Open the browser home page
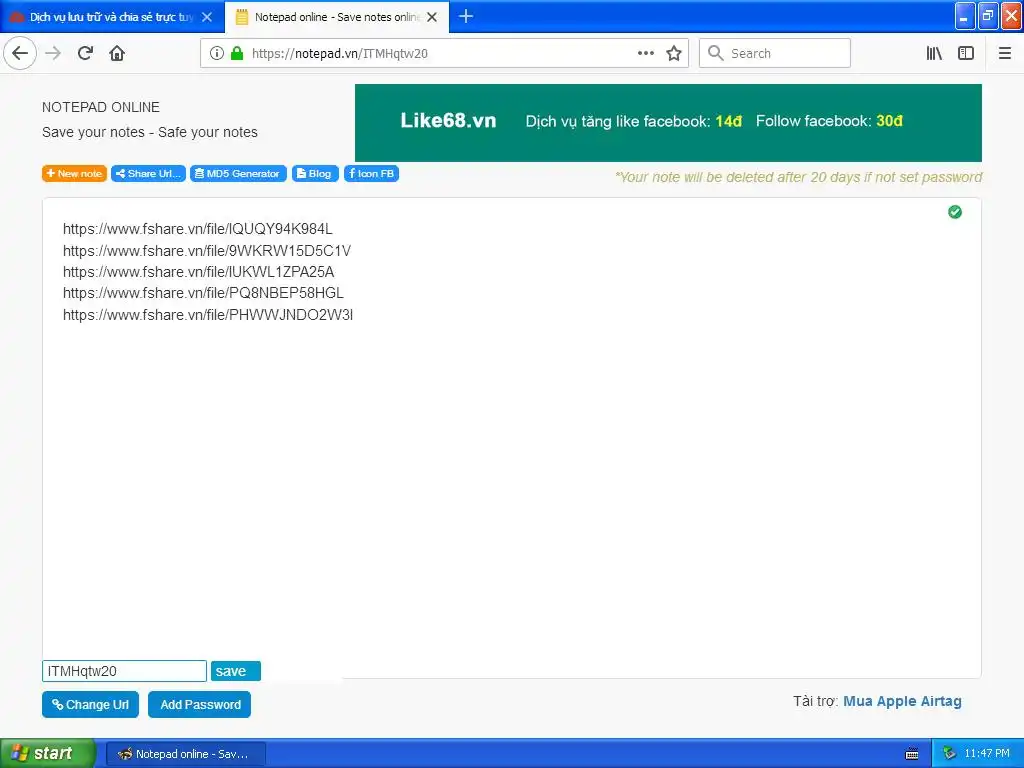The height and width of the screenshot is (768, 1024). point(117,53)
